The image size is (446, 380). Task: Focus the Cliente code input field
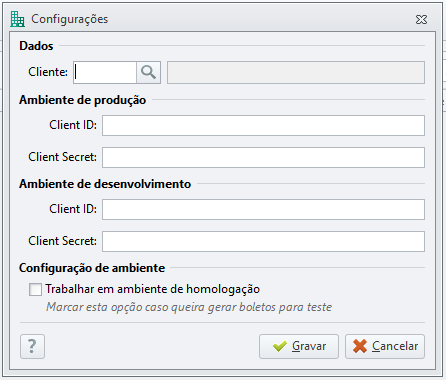pyautogui.click(x=105, y=72)
